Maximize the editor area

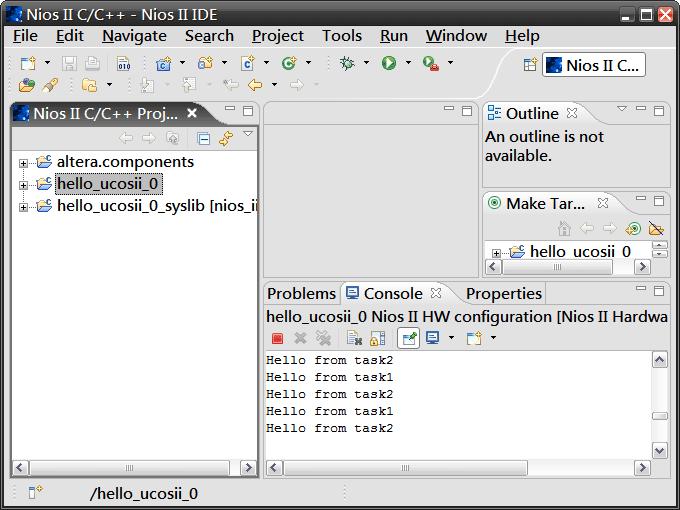[467, 111]
